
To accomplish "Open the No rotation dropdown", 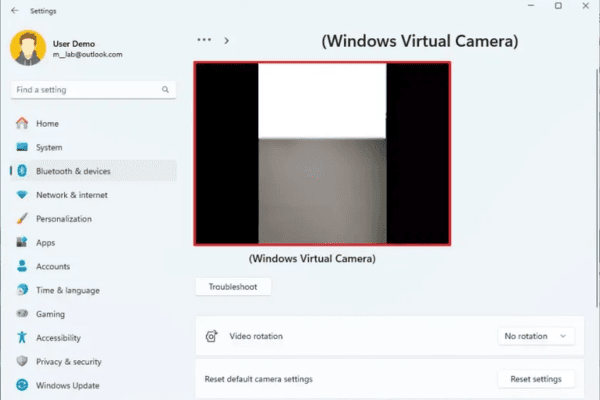I will [x=536, y=336].
